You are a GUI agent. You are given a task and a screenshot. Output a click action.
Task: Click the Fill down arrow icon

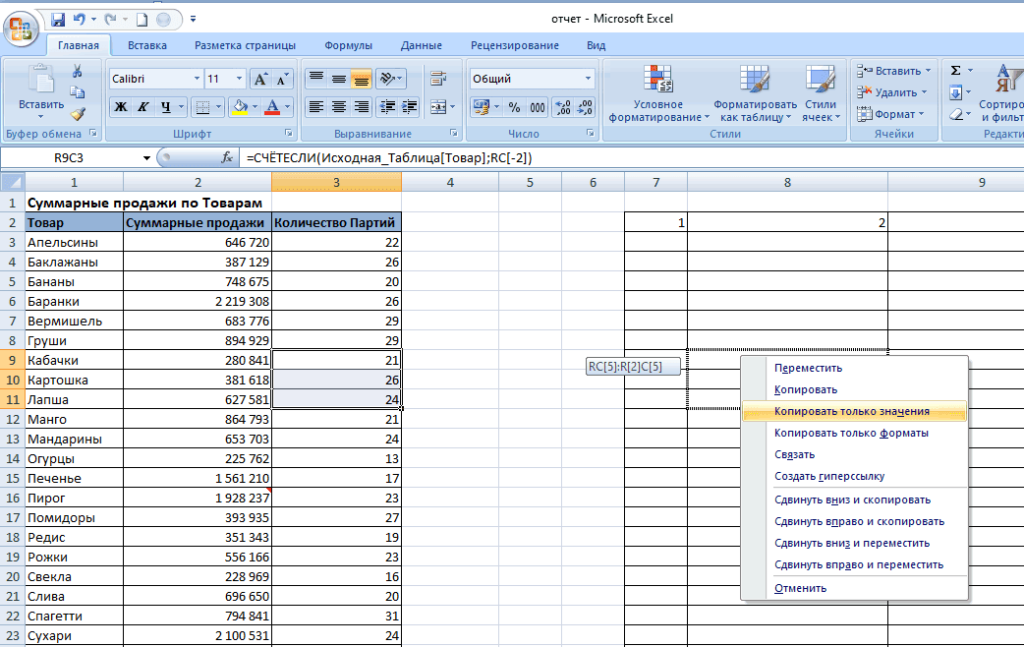[955, 93]
